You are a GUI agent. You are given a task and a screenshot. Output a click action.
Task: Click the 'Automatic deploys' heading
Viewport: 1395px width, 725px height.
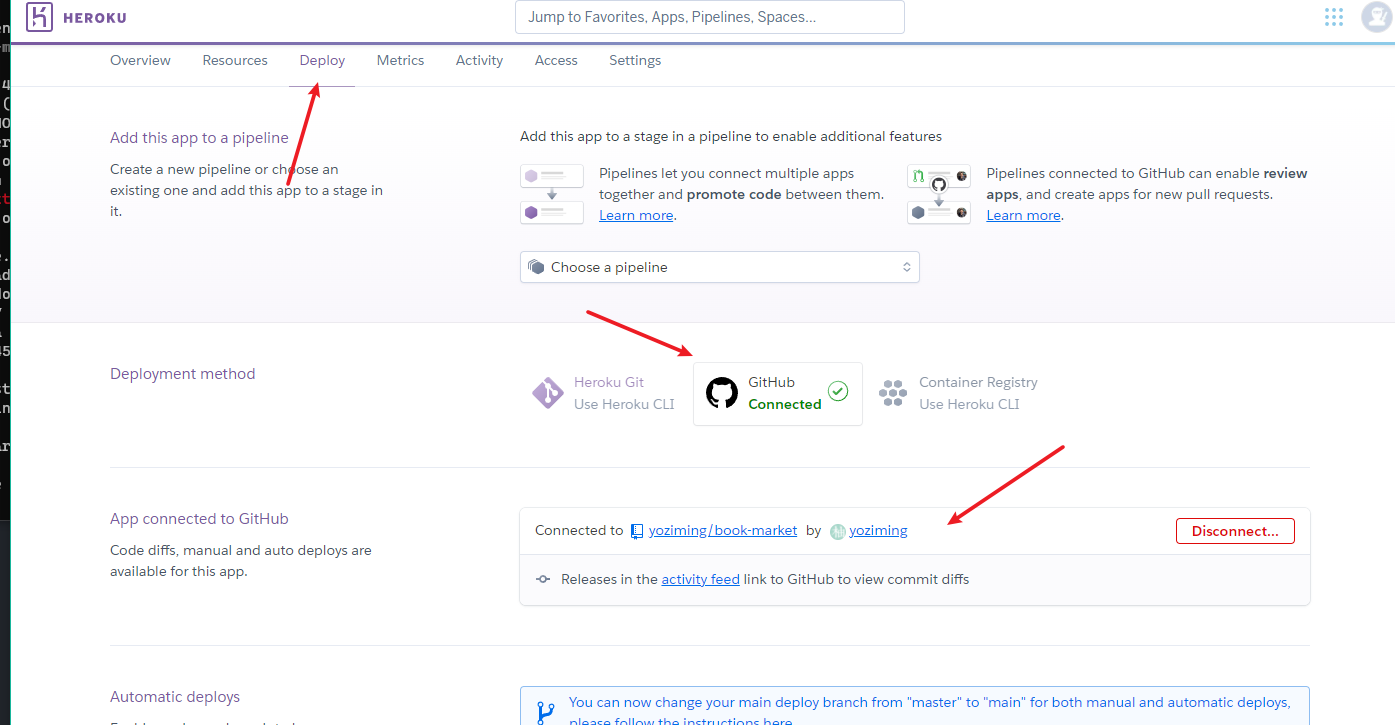175,697
